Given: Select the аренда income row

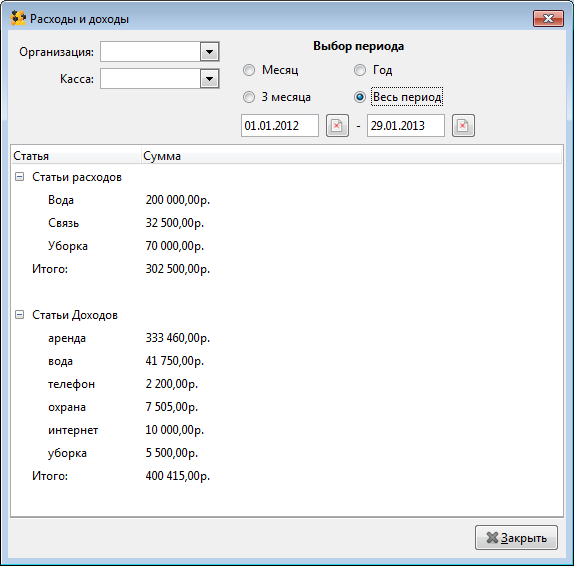Looking at the screenshot, I should [287, 338].
